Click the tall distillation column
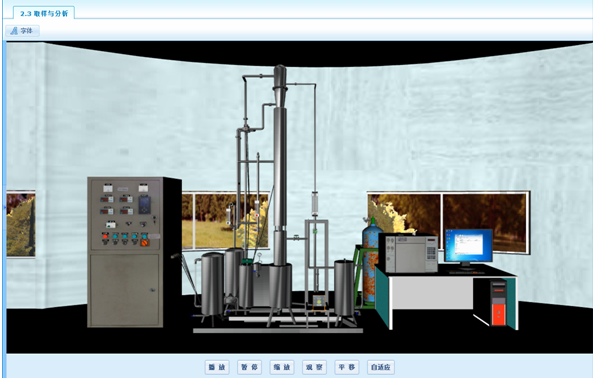 click(x=280, y=185)
